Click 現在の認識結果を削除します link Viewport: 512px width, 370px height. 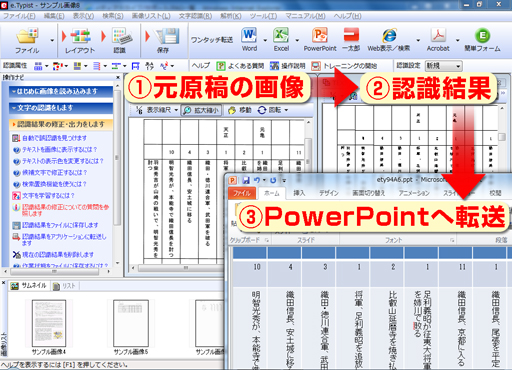(x=58, y=255)
